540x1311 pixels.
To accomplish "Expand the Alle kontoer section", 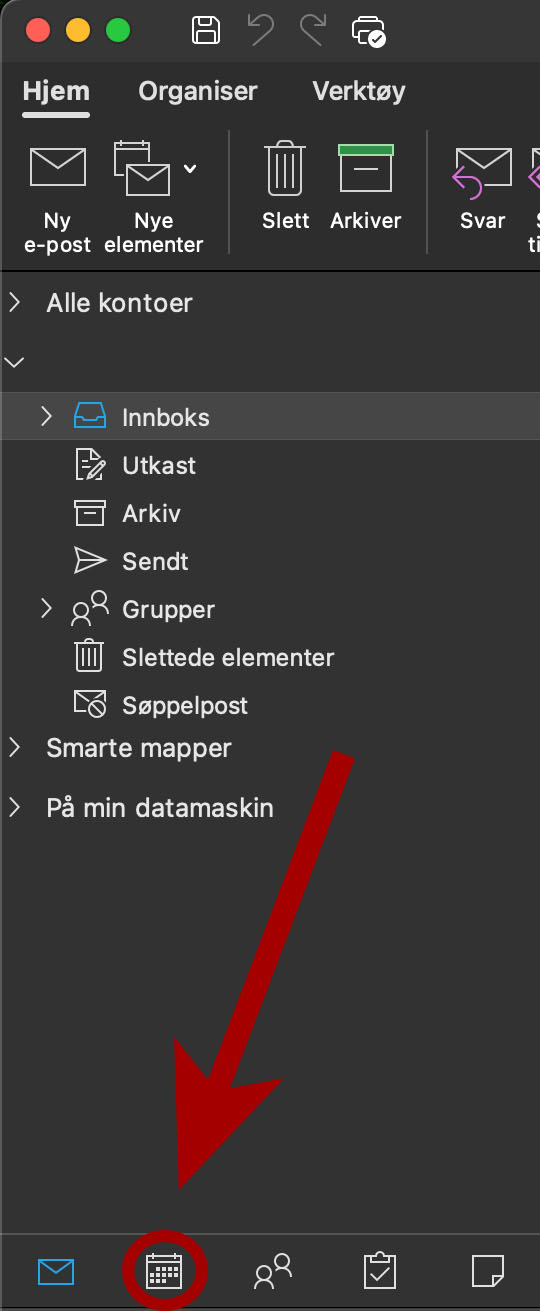I will (x=15, y=302).
